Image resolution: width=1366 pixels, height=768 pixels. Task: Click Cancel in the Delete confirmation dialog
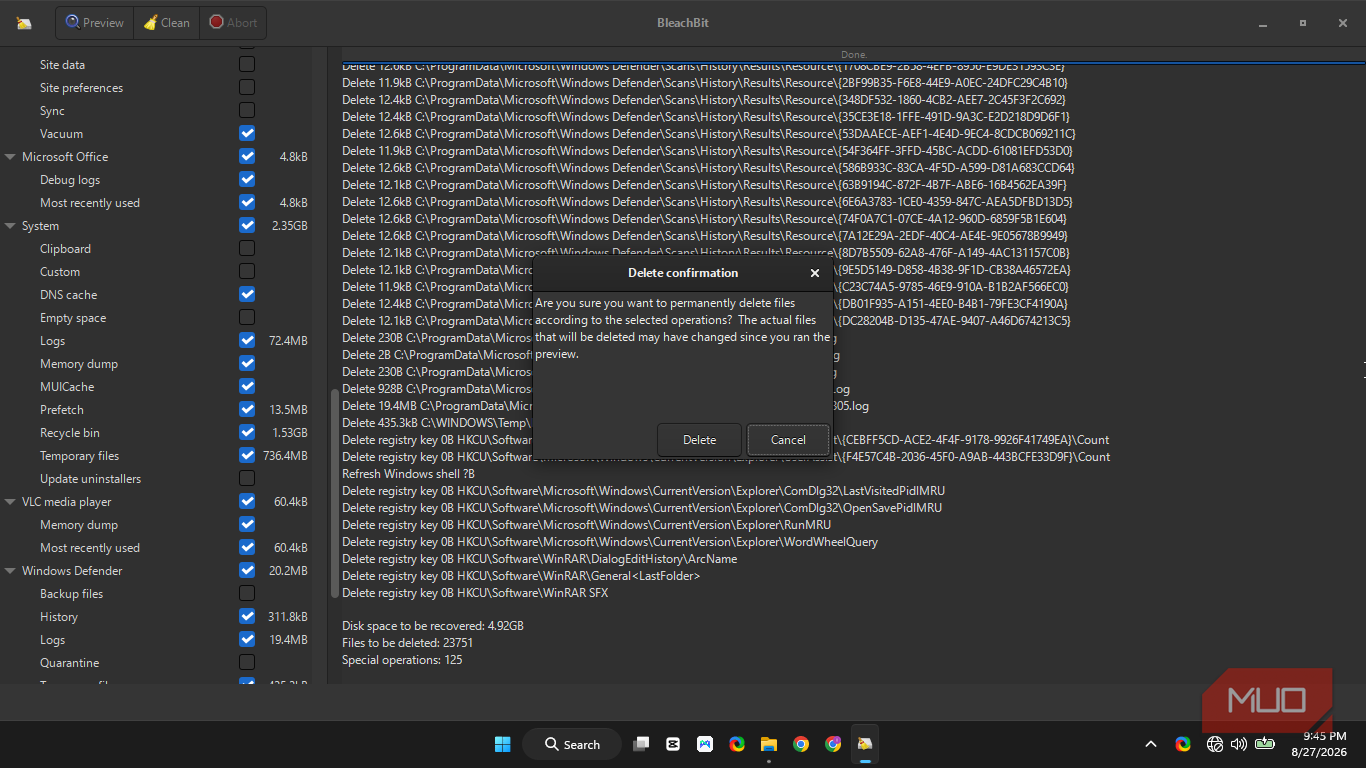[x=788, y=440]
